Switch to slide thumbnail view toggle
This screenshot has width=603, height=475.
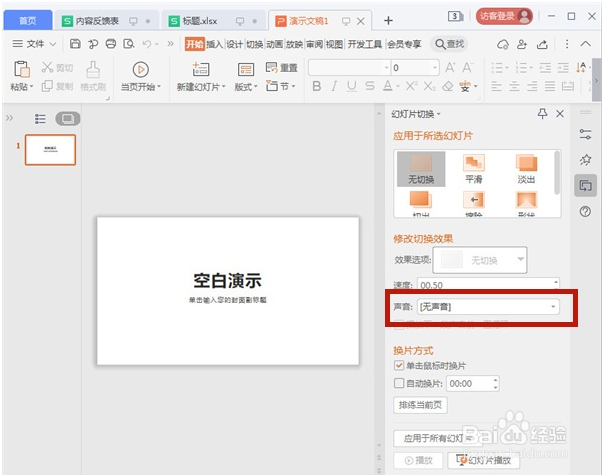(68, 118)
